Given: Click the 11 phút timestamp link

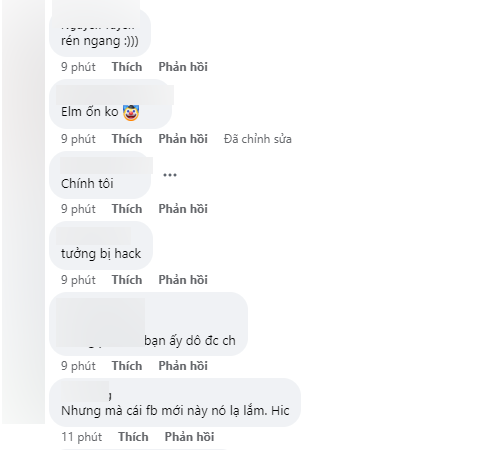Looking at the screenshot, I should (82, 437).
